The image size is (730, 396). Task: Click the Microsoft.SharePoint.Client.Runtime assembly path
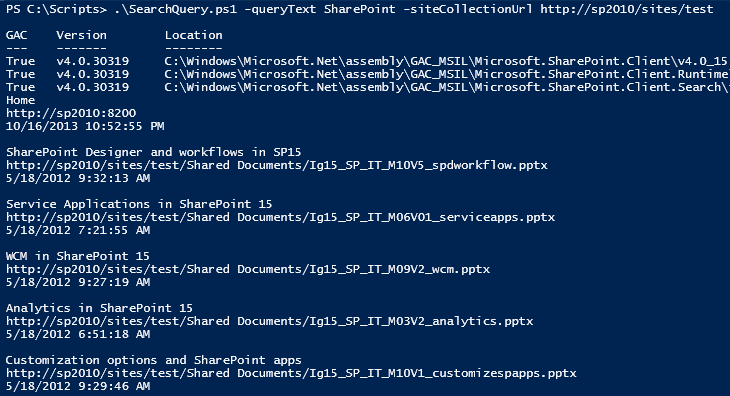[x=447, y=74]
